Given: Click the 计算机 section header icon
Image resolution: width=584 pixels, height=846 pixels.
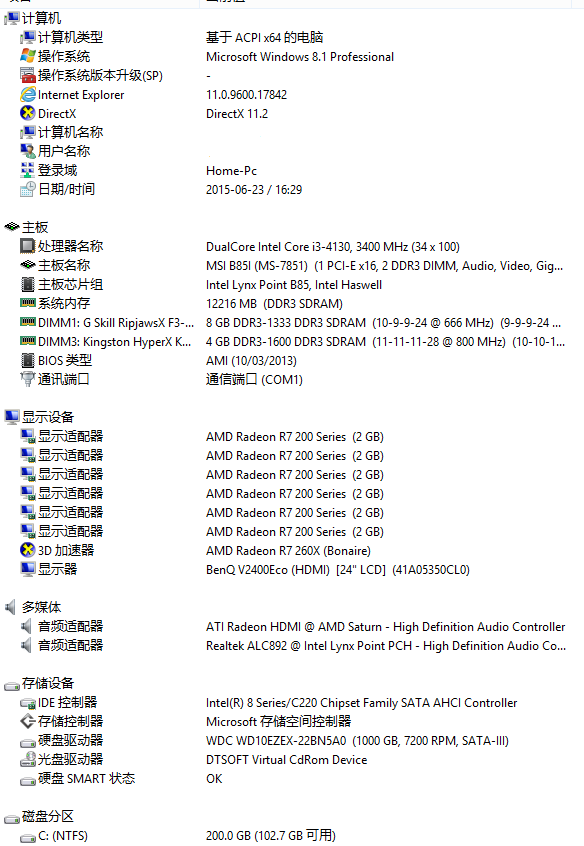Looking at the screenshot, I should (12, 18).
